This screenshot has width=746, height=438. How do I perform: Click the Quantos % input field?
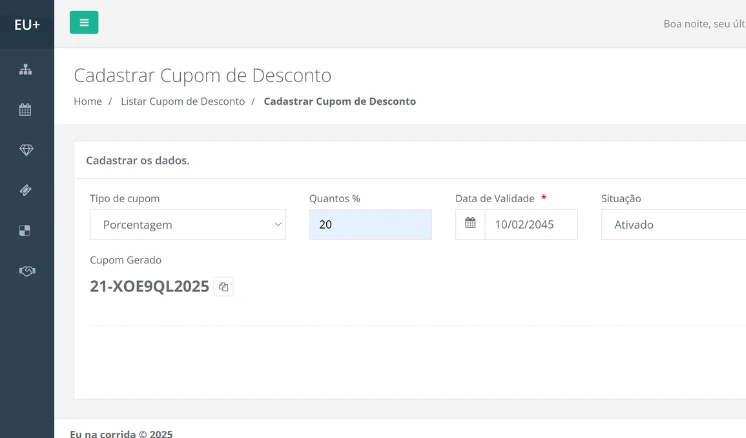click(370, 225)
